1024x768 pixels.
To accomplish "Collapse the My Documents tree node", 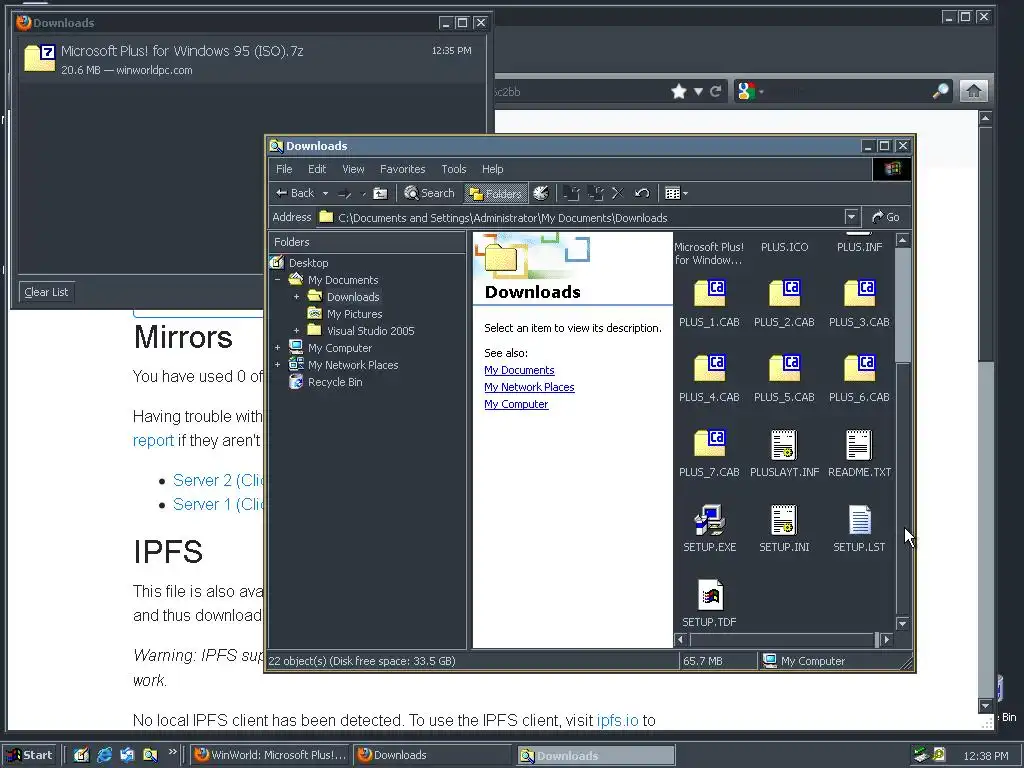I will (x=278, y=280).
